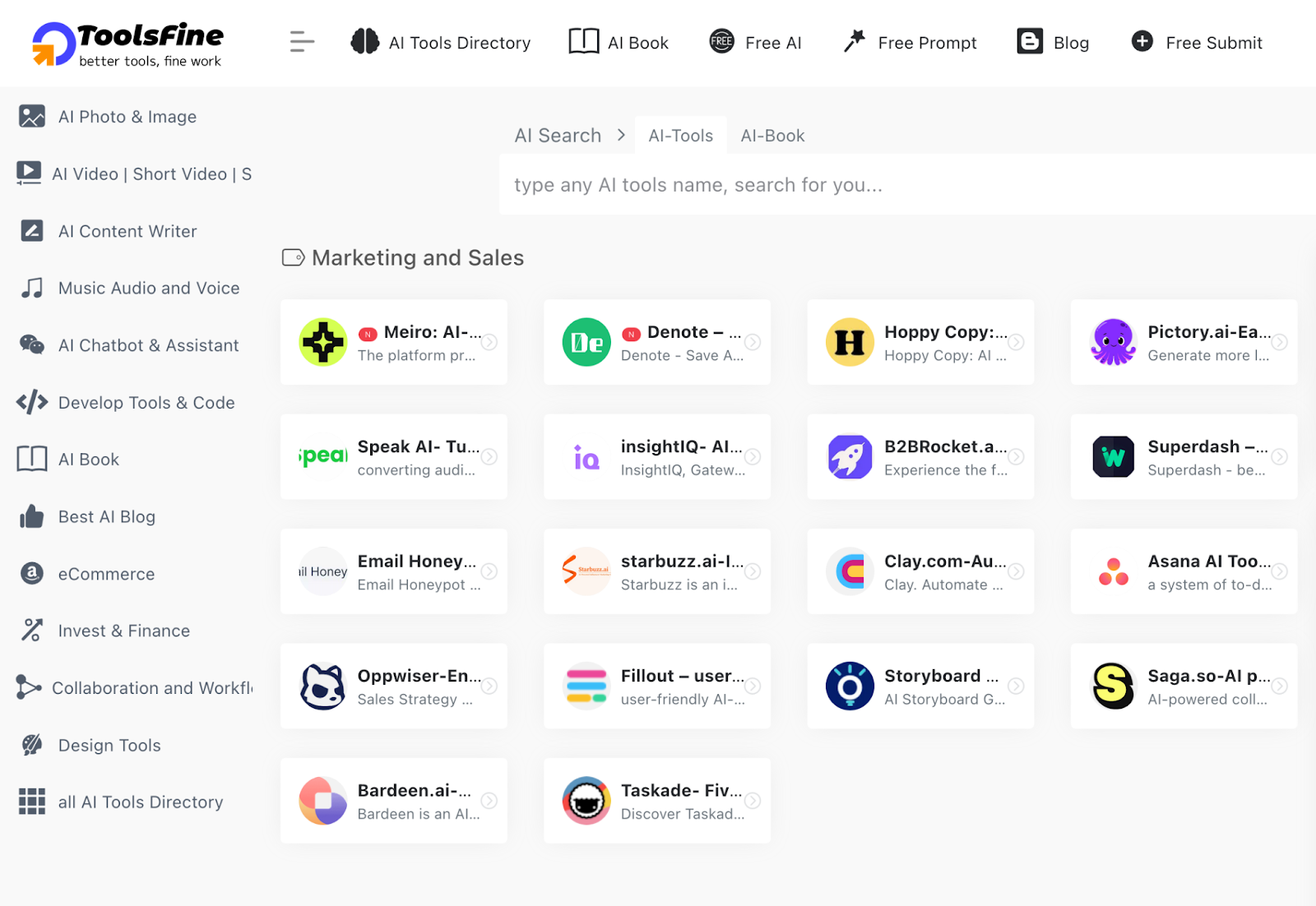Click the music note sidebar icon

tap(32, 288)
